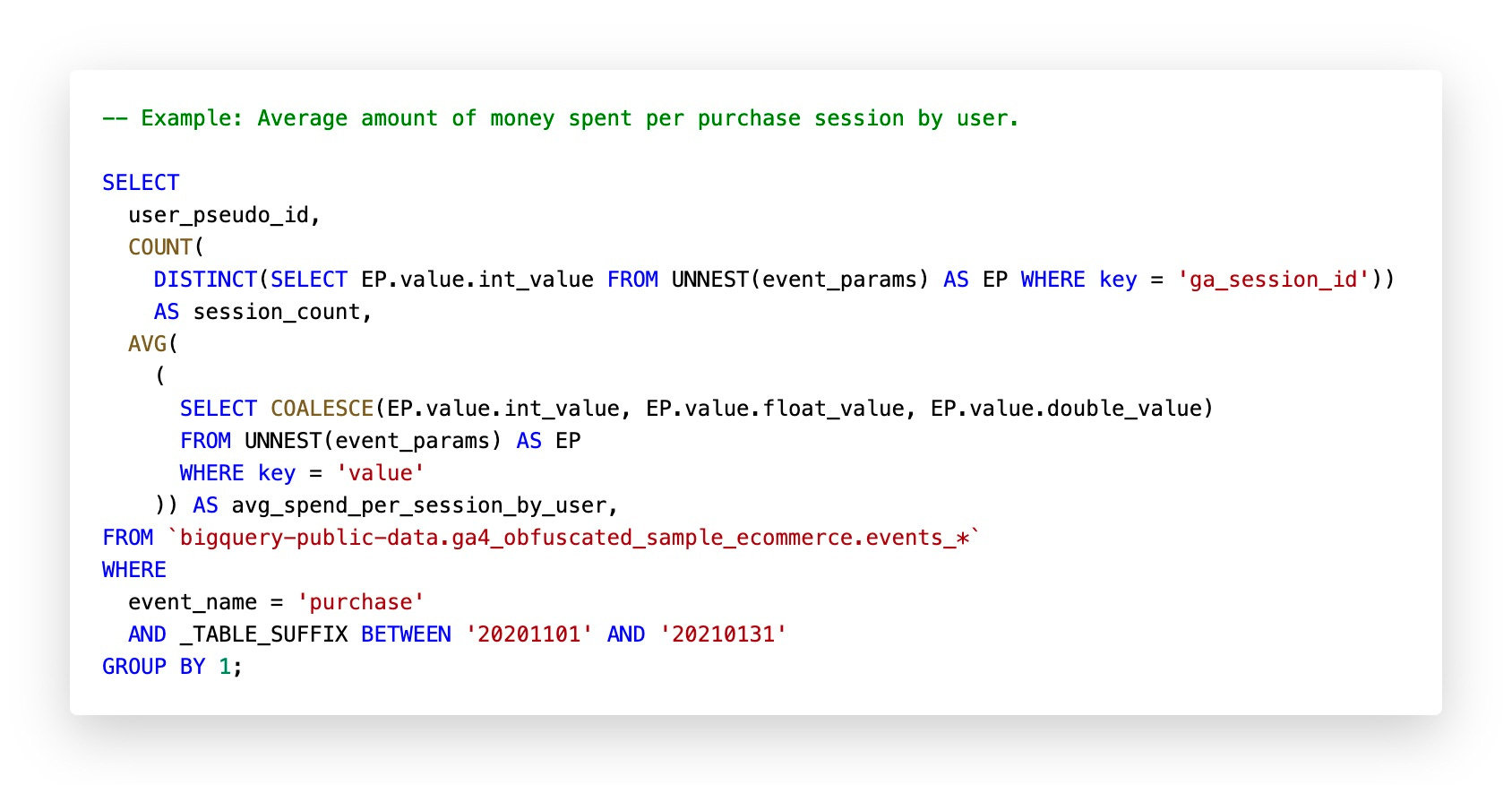Click the green example comment line
Image resolution: width=1512 pixels, height=785 pixels.
pos(561,118)
